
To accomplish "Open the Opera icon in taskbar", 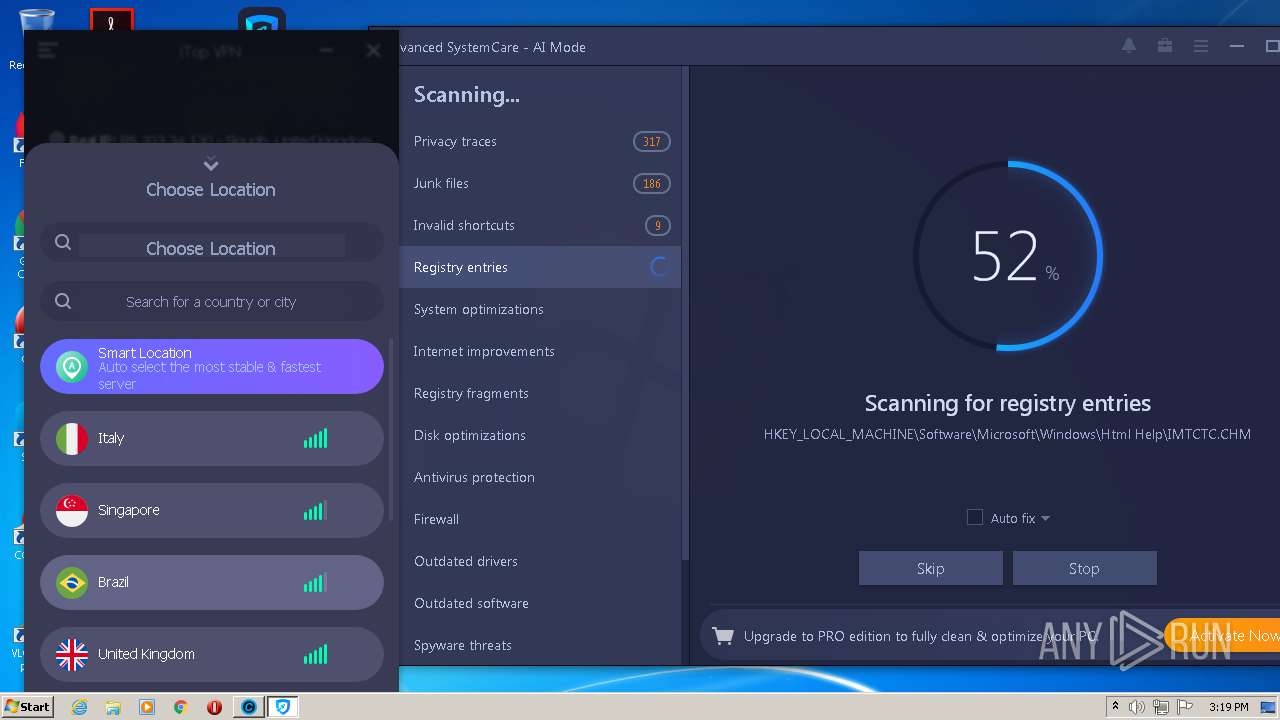I will pyautogui.click(x=214, y=707).
